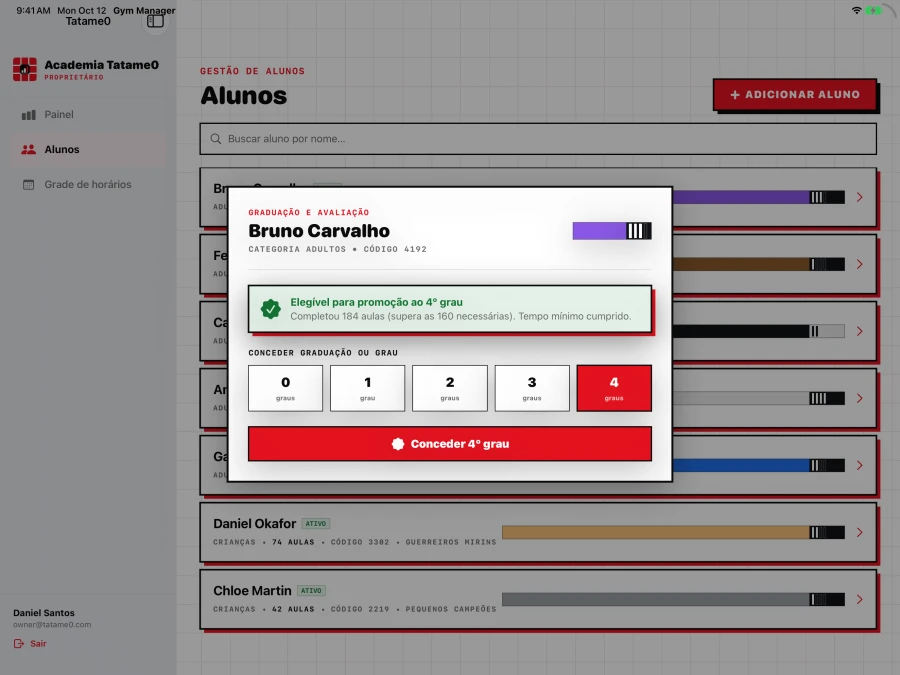The height and width of the screenshot is (675, 900).
Task: Click Daniel Okafor's belt bar
Action: 673,533
